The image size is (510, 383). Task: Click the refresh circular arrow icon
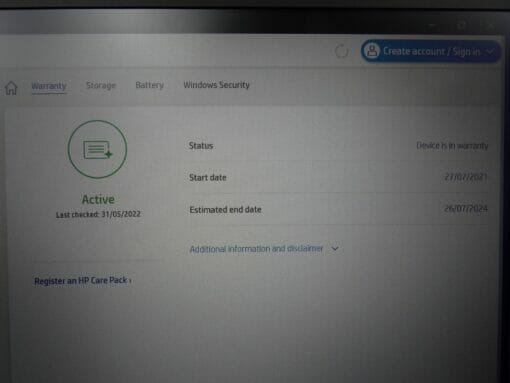[341, 51]
